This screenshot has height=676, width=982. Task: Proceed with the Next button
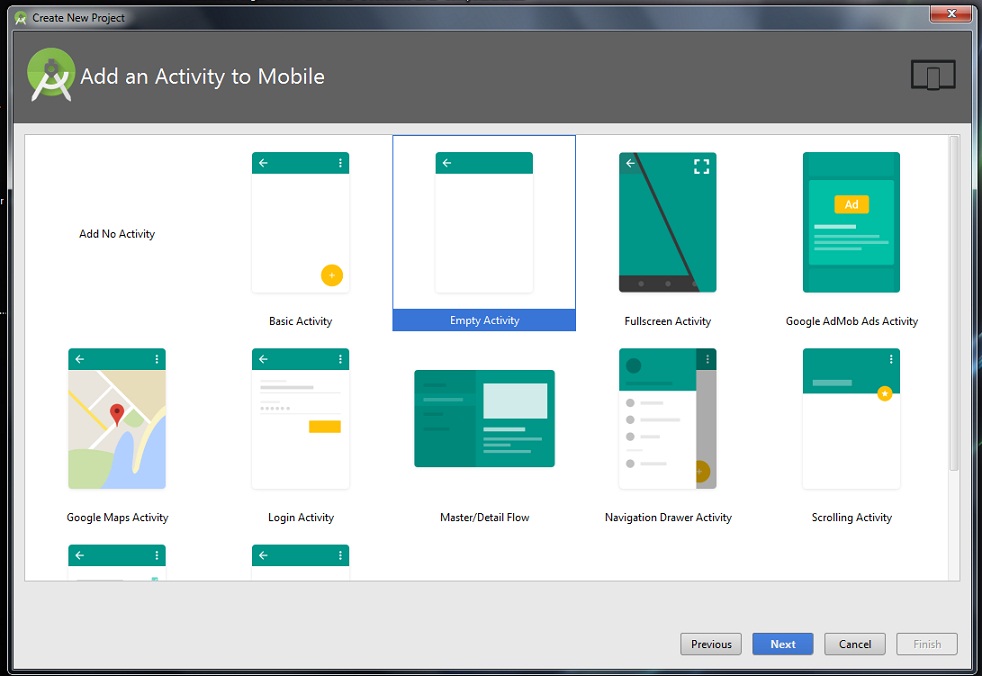pyautogui.click(x=783, y=644)
